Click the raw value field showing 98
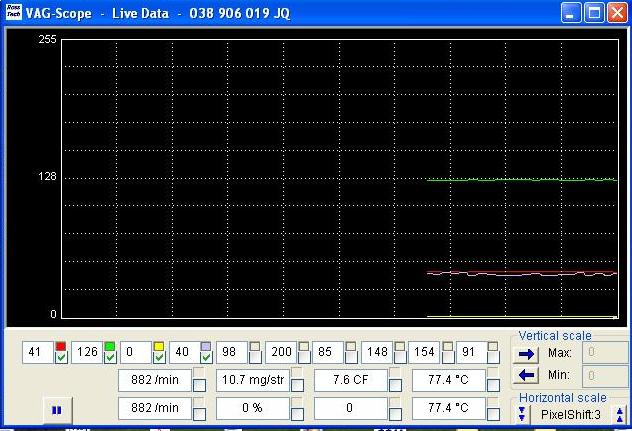Screen dimensions: 632x431 (232, 352)
